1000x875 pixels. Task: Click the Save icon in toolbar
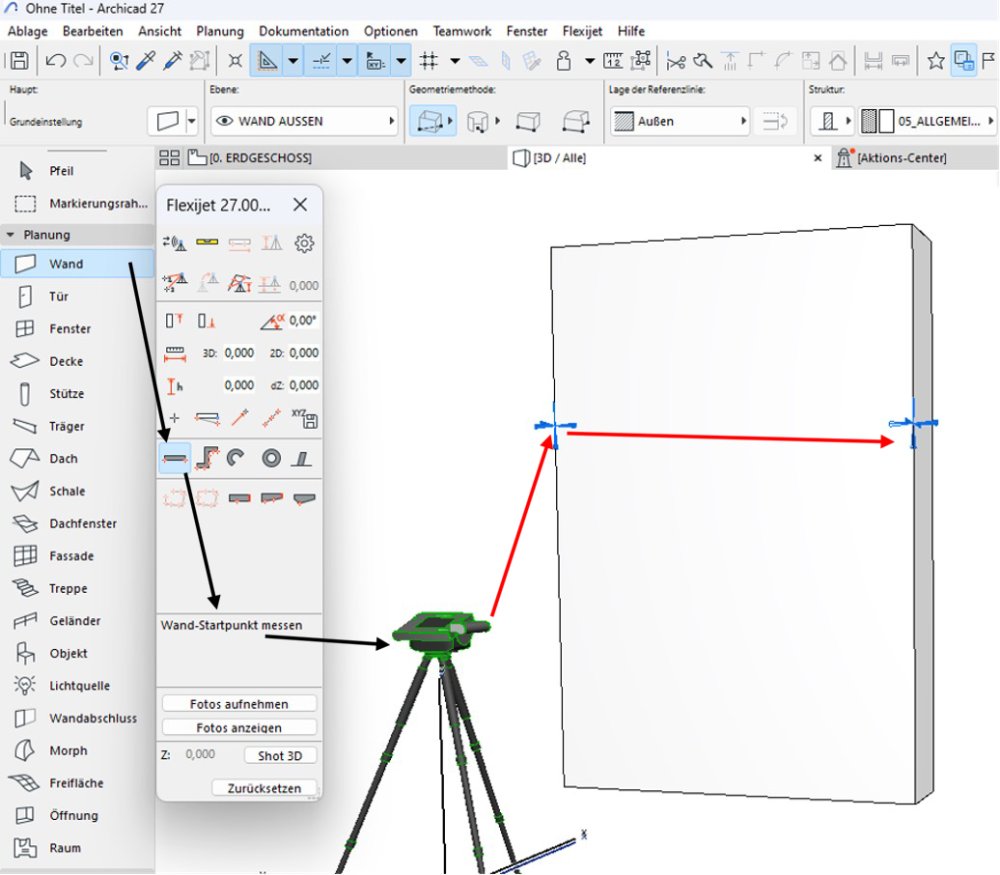pyautogui.click(x=19, y=61)
